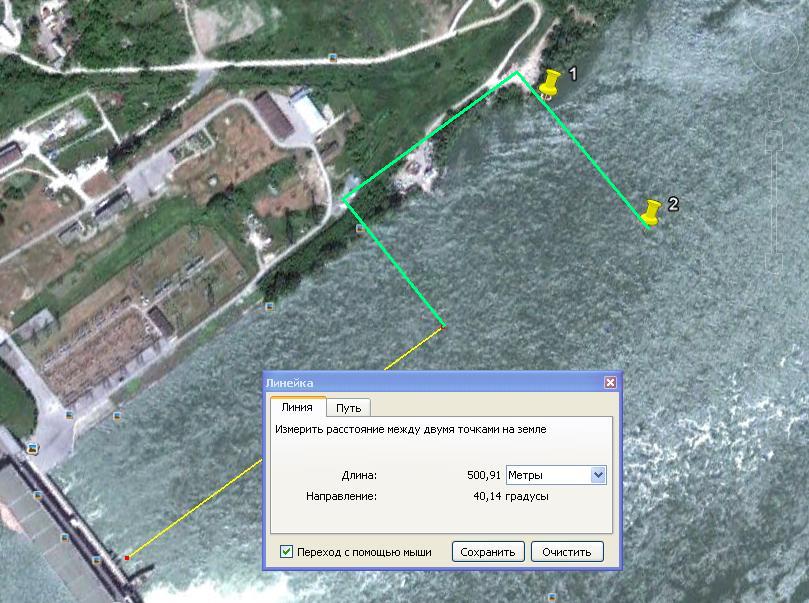This screenshot has width=809, height=603.
Task: Click the '500,91' length value field
Action: (483, 475)
